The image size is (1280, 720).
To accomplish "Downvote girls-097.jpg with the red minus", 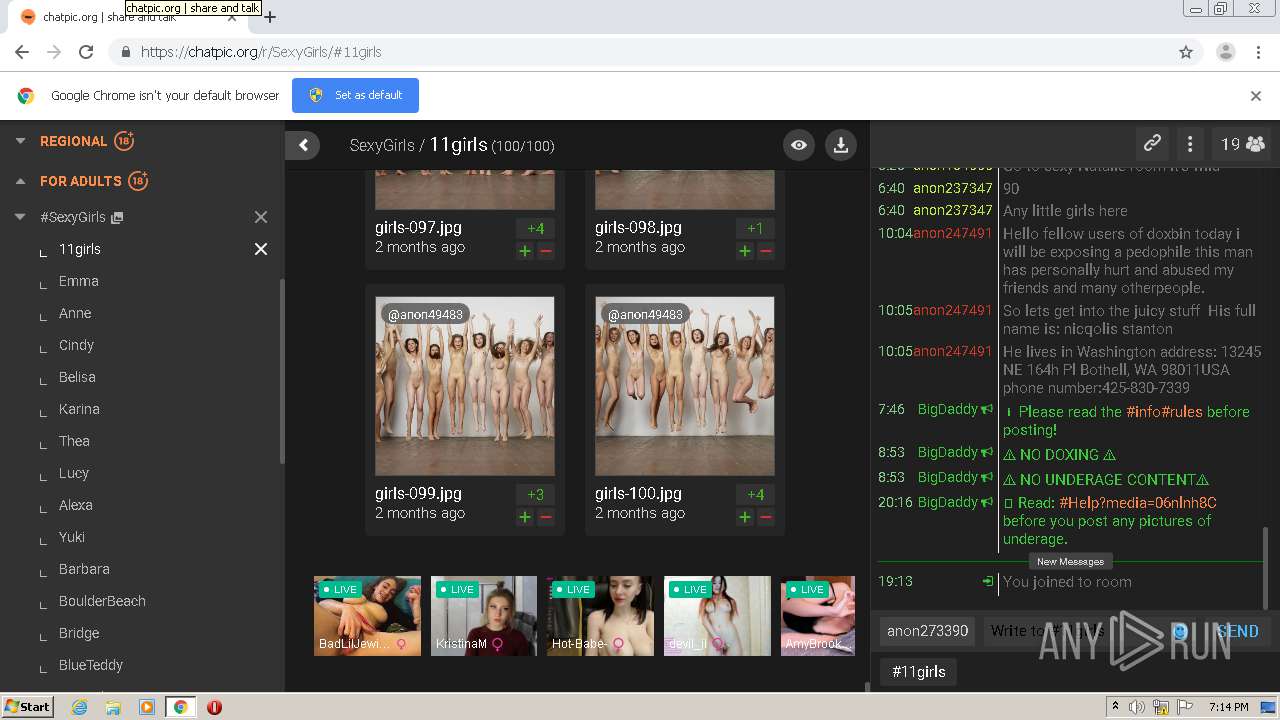I will click(546, 251).
